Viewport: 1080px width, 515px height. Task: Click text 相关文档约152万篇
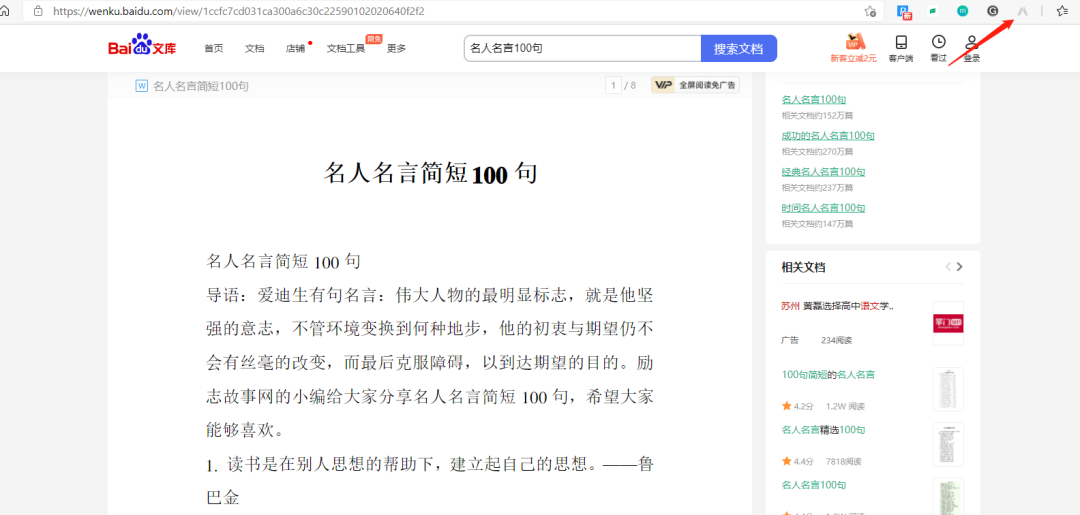(817, 115)
